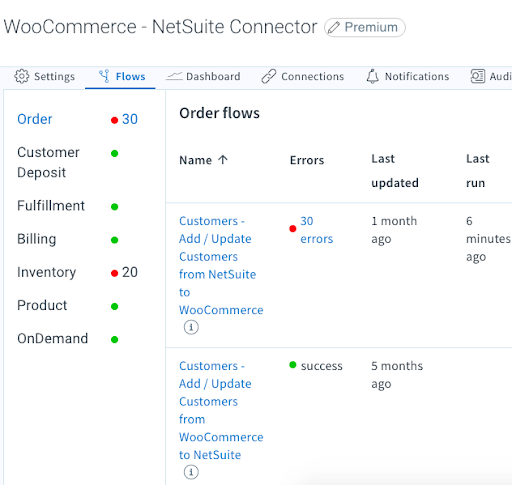The image size is (512, 485).
Task: Click the Settings gear icon
Action: pos(22,76)
